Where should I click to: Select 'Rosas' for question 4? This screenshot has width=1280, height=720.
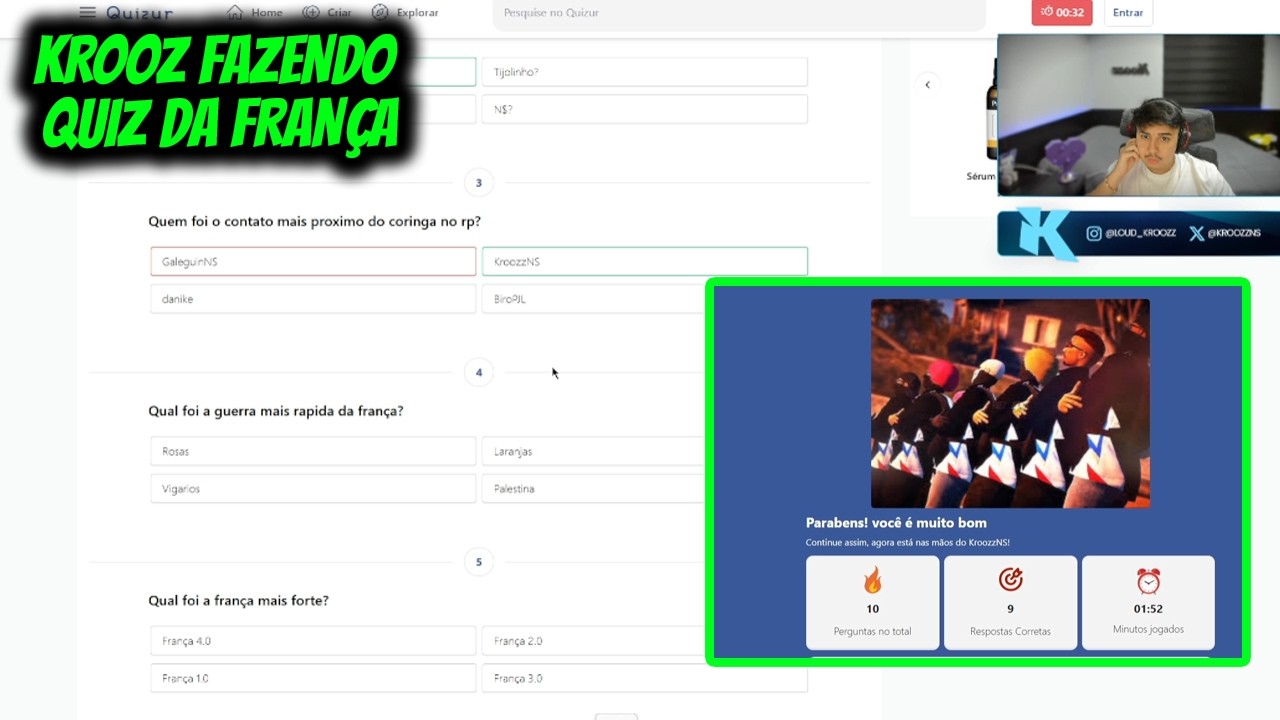pyautogui.click(x=313, y=451)
